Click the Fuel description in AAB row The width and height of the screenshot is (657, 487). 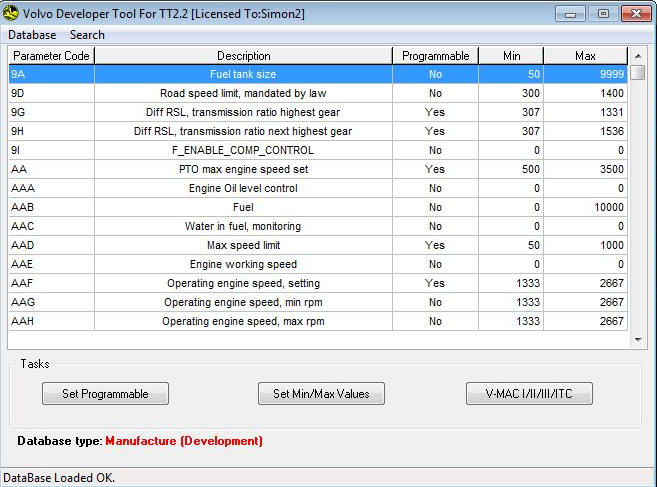243,207
